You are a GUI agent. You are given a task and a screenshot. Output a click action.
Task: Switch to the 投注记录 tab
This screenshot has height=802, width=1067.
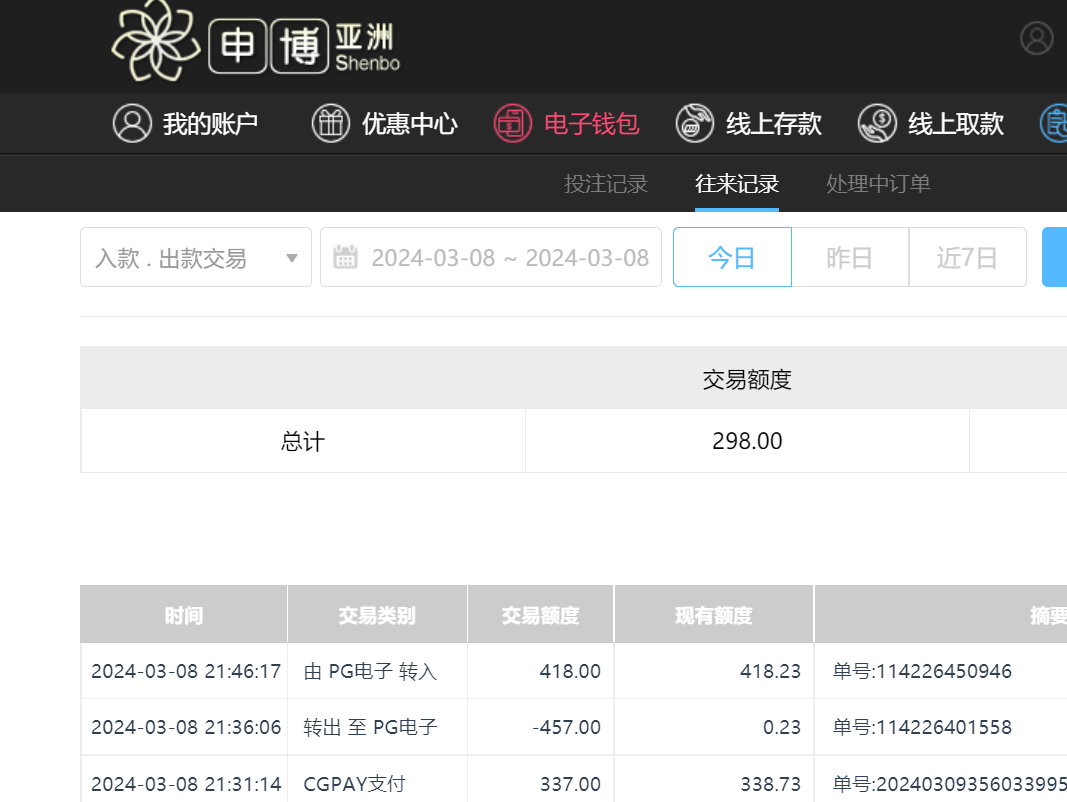[606, 184]
